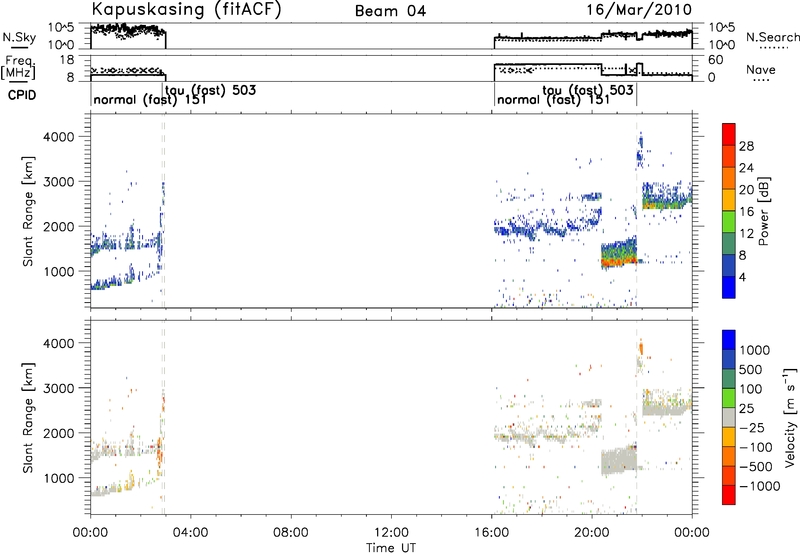Click the "20" tick on Power color bar
800x554 pixels.
pos(746,190)
